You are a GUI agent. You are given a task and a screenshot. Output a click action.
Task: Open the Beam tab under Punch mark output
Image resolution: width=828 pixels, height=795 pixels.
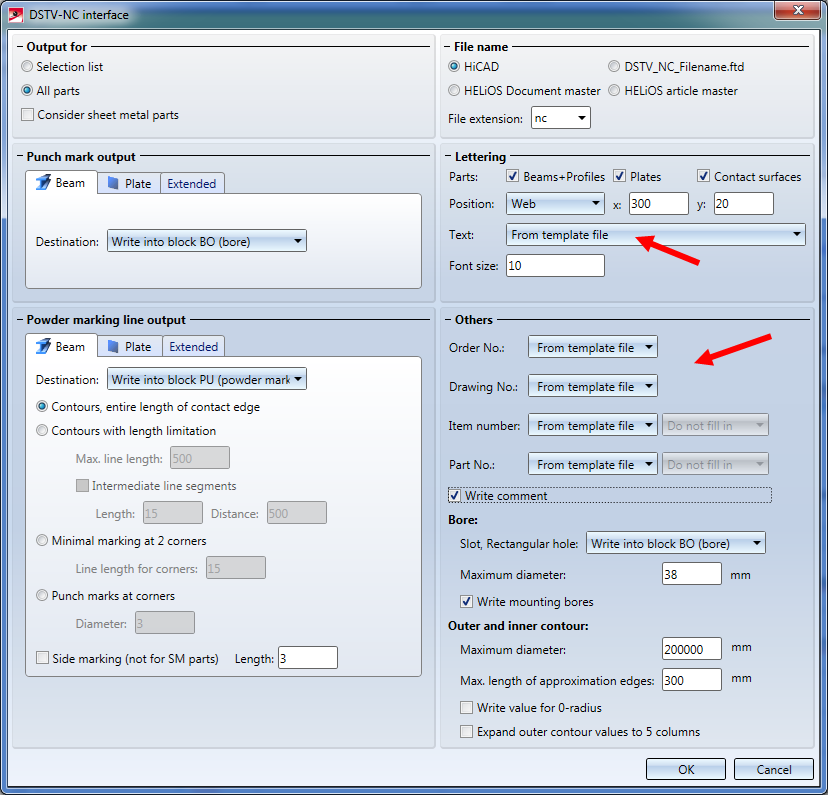pyautogui.click(x=61, y=183)
